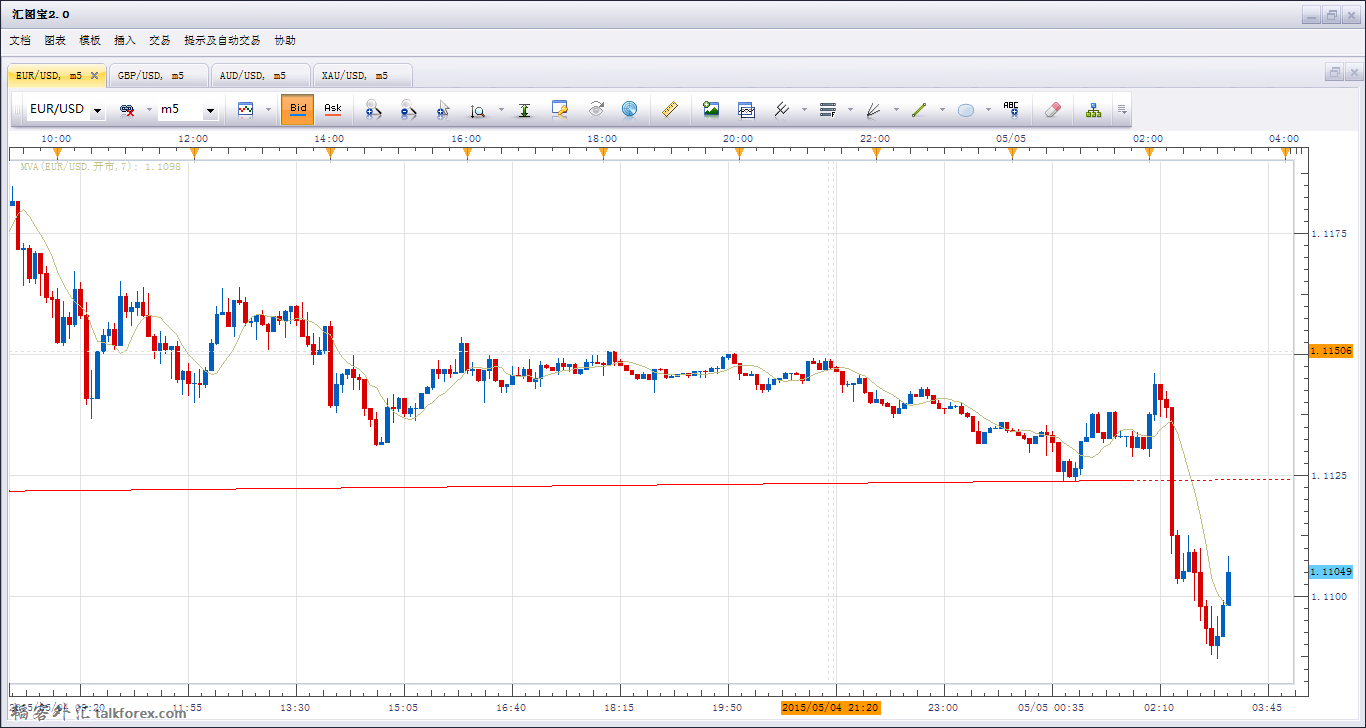
Task: Click the chart type icon
Action: point(245,110)
